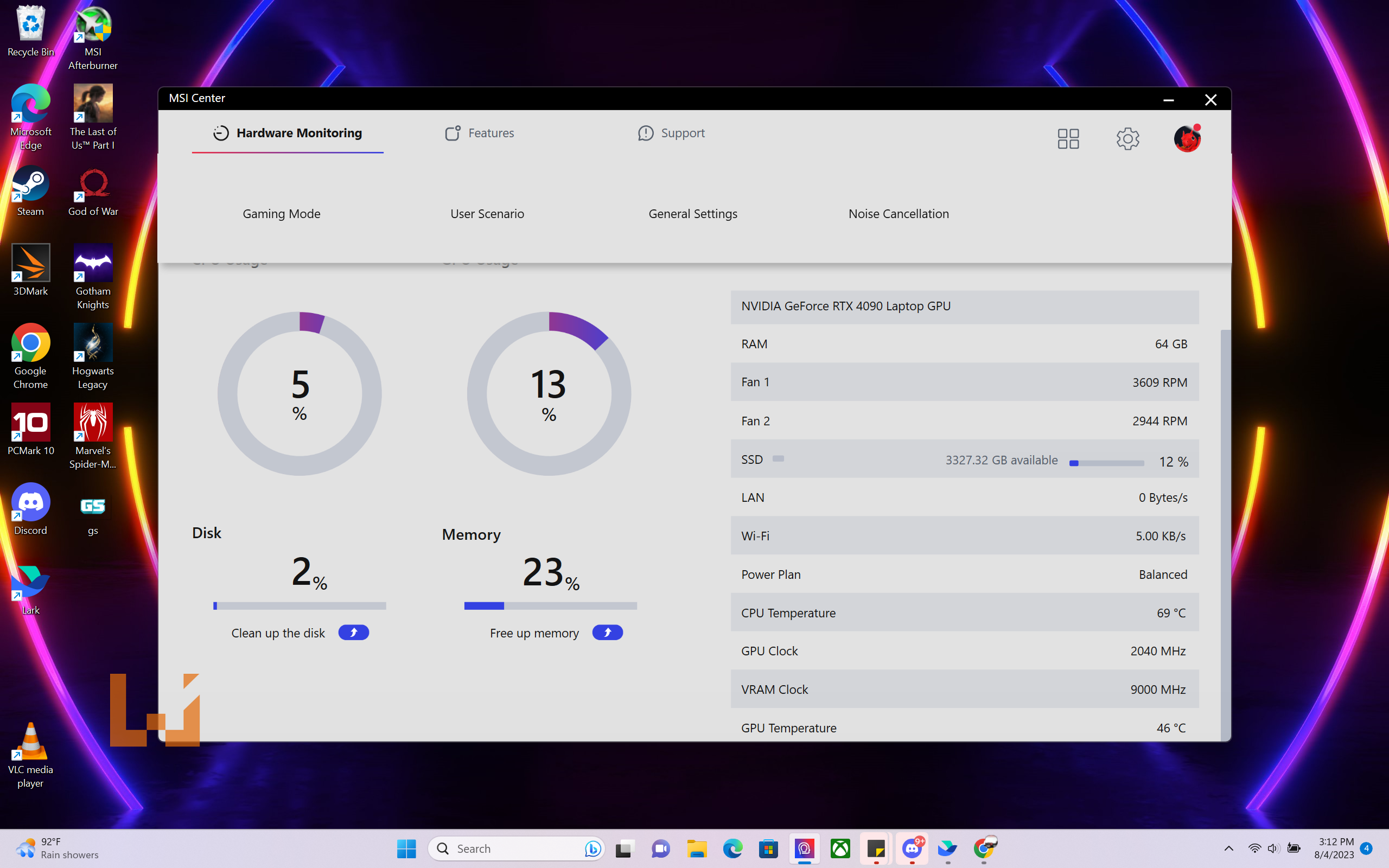The height and width of the screenshot is (868, 1389).
Task: Click the 5% usage donut gauge
Action: tap(300, 393)
